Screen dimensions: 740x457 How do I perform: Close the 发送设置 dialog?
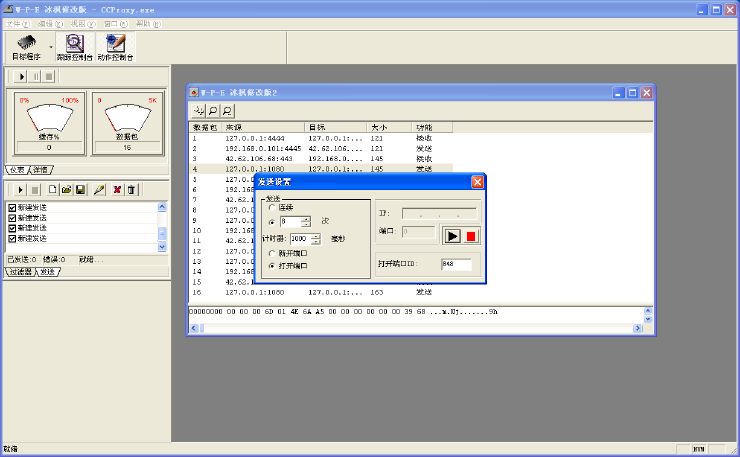[477, 182]
